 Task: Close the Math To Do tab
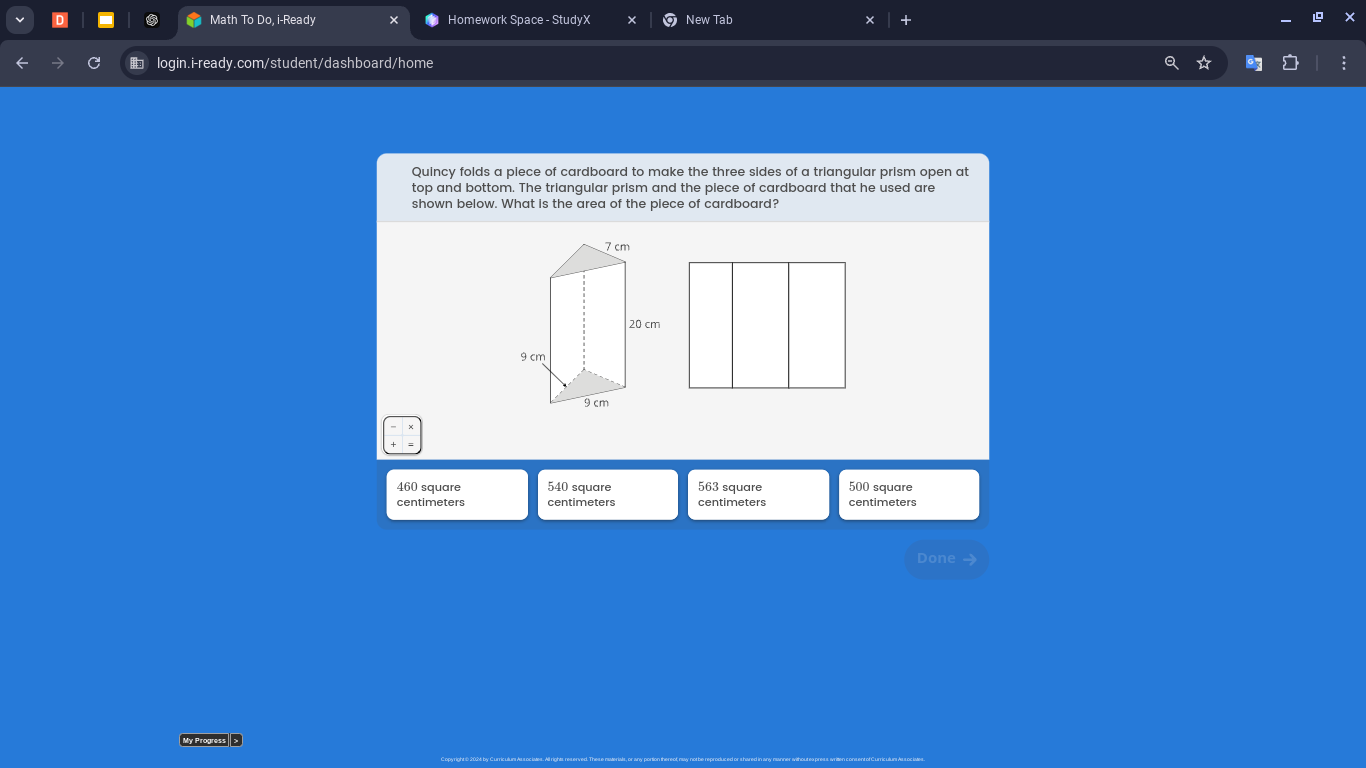393,20
